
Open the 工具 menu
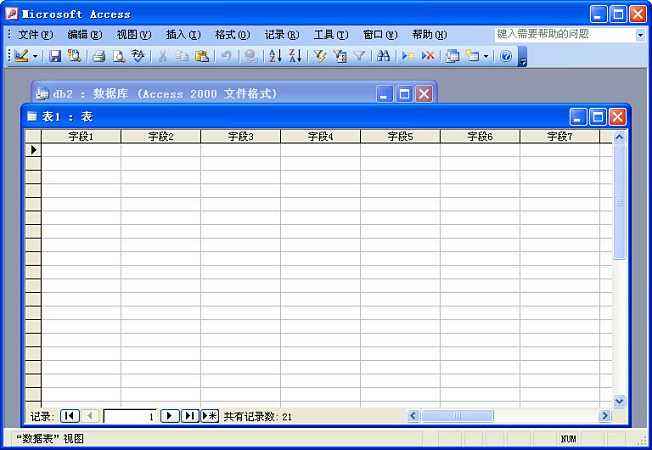[331, 35]
